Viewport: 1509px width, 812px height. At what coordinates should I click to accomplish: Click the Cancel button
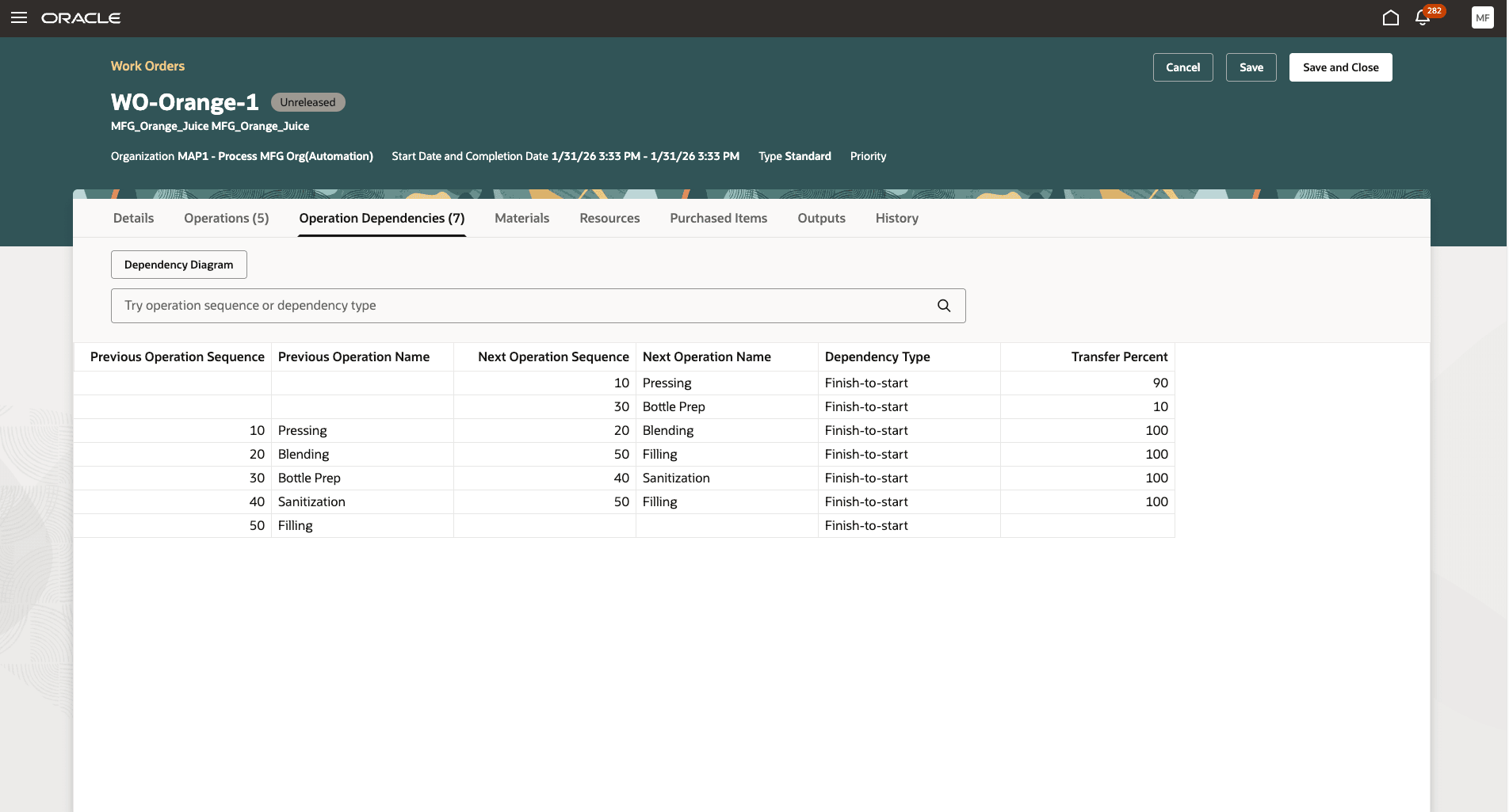tap(1182, 67)
